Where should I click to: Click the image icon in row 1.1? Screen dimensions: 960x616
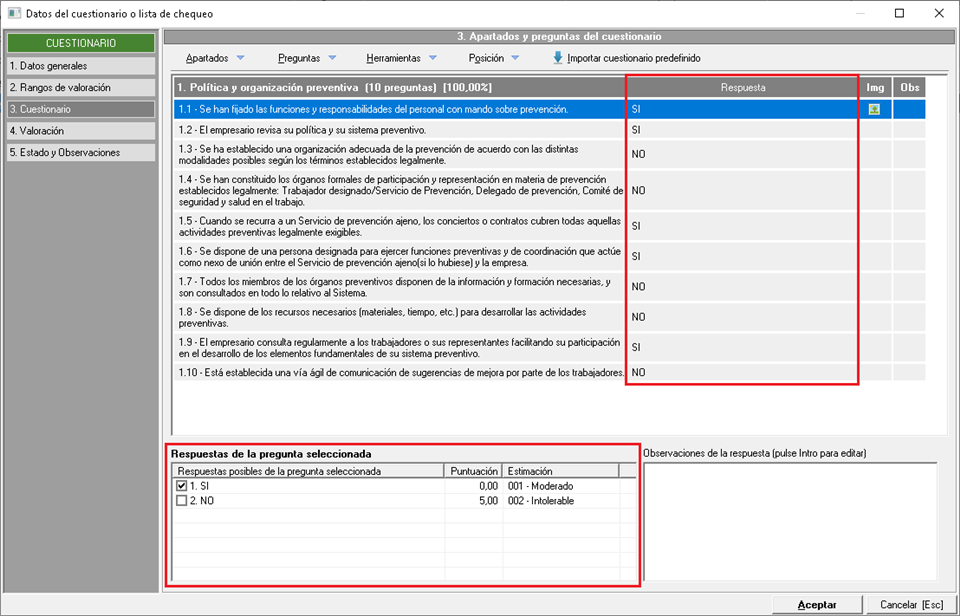point(874,109)
